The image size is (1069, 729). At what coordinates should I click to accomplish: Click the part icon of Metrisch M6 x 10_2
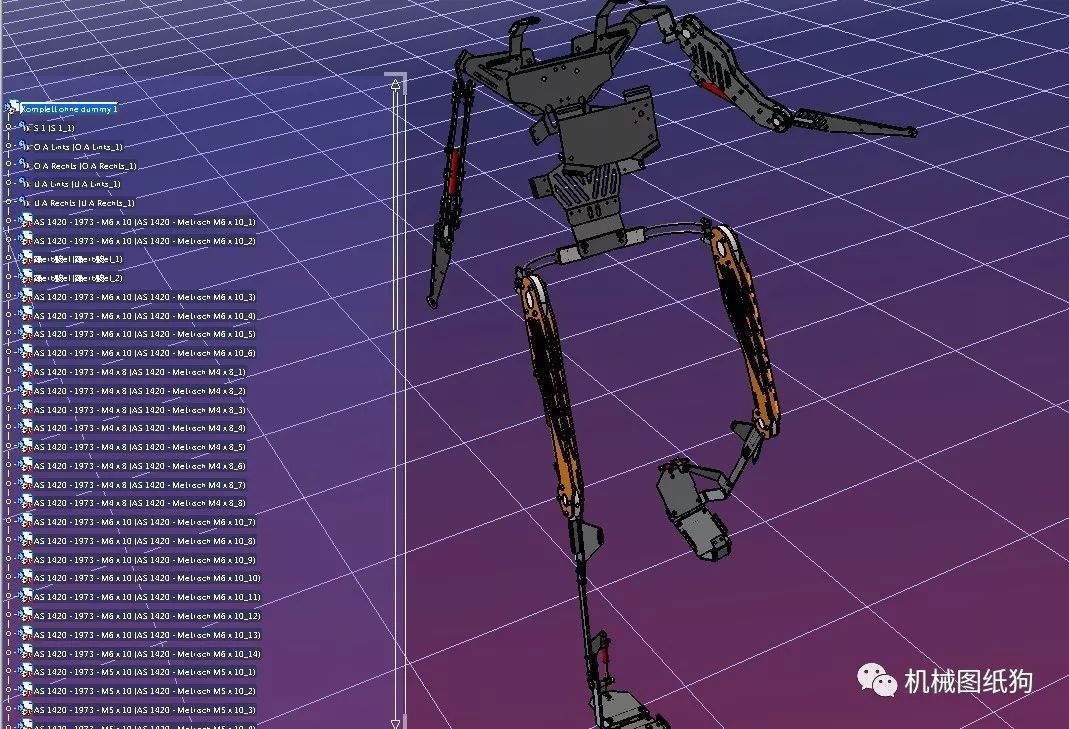pyautogui.click(x=26, y=239)
